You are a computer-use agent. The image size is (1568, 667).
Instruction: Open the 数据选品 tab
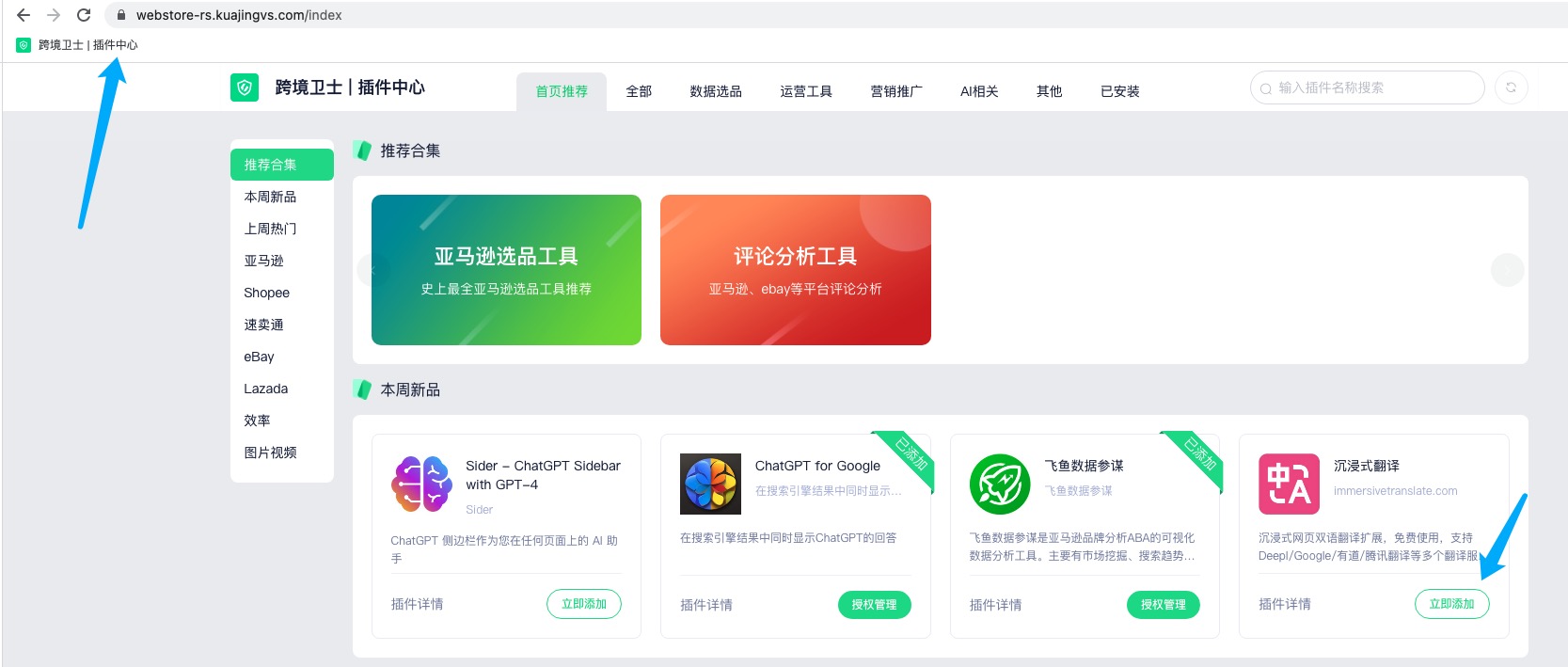716,91
